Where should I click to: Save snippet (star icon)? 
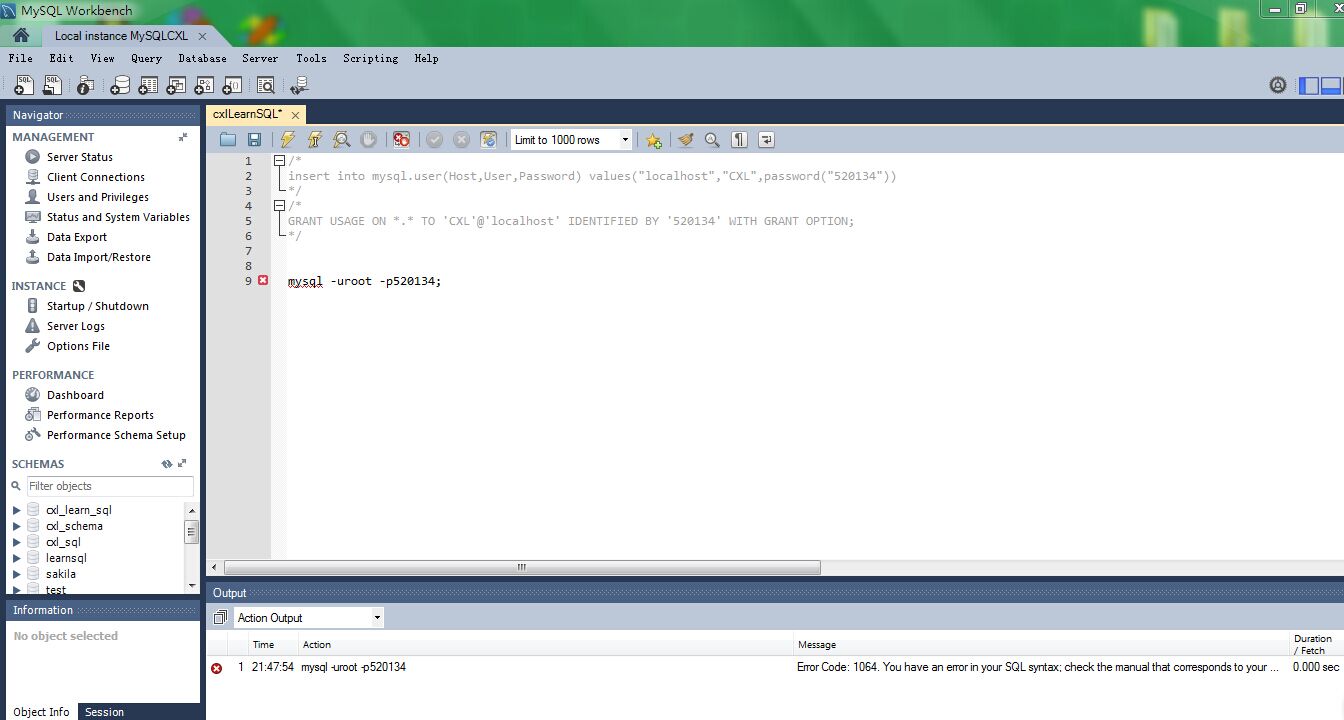click(x=653, y=140)
